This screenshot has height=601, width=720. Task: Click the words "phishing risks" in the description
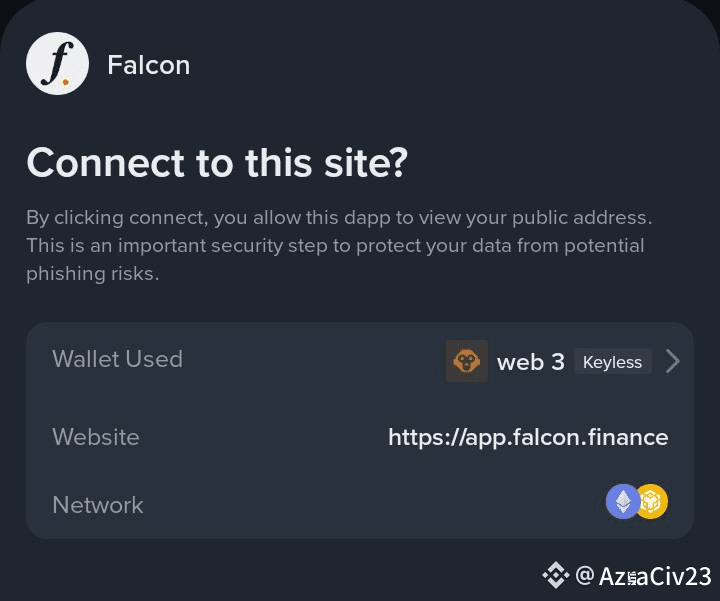(91, 273)
